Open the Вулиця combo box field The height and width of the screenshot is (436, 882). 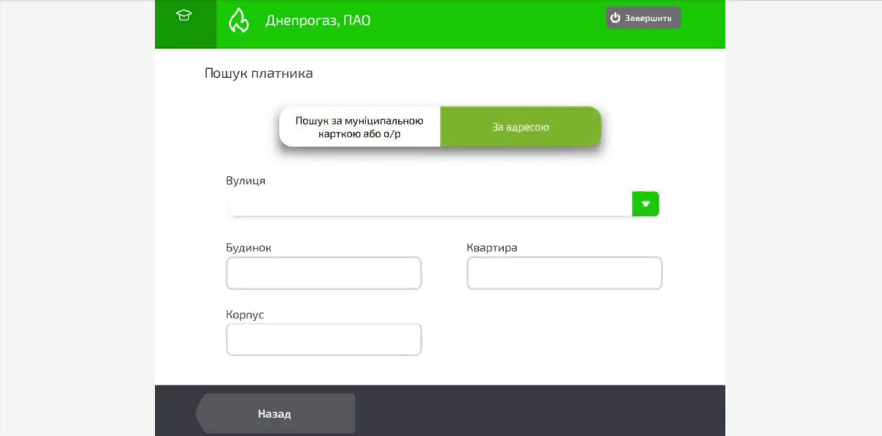(430, 204)
